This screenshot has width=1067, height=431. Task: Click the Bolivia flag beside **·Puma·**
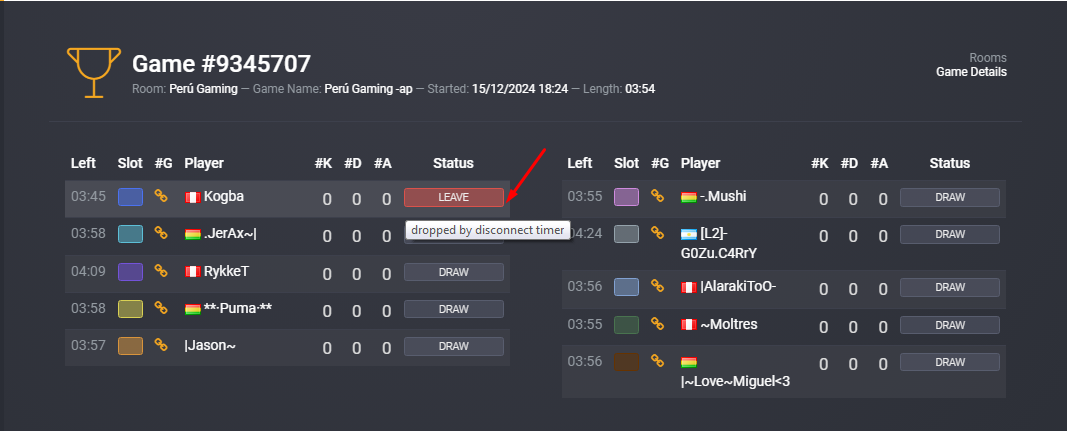coord(193,309)
